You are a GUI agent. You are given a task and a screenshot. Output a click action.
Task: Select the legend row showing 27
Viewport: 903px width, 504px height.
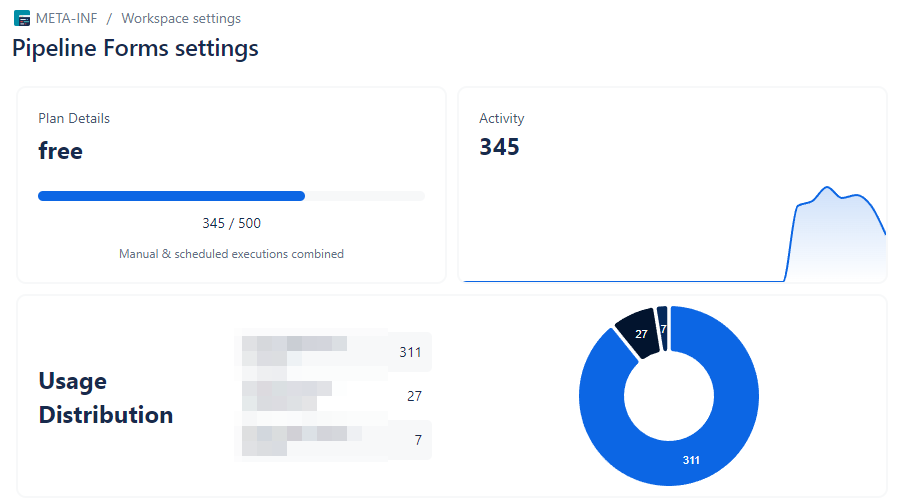pyautogui.click(x=332, y=396)
